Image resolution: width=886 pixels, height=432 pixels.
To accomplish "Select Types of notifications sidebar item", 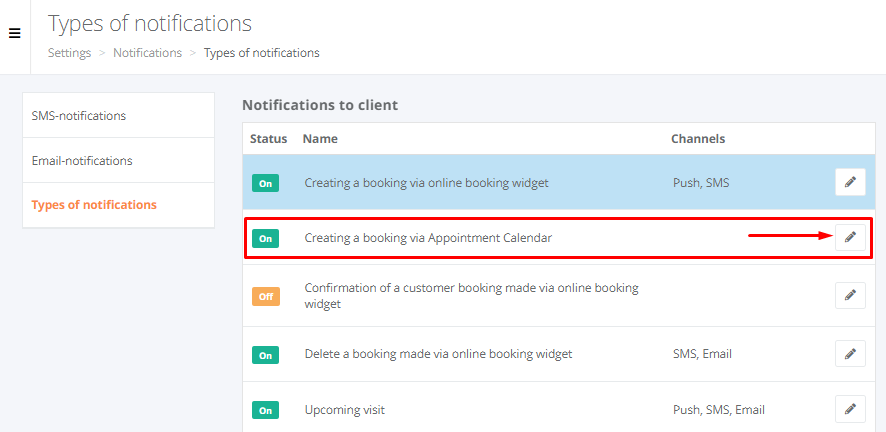I will (119, 205).
